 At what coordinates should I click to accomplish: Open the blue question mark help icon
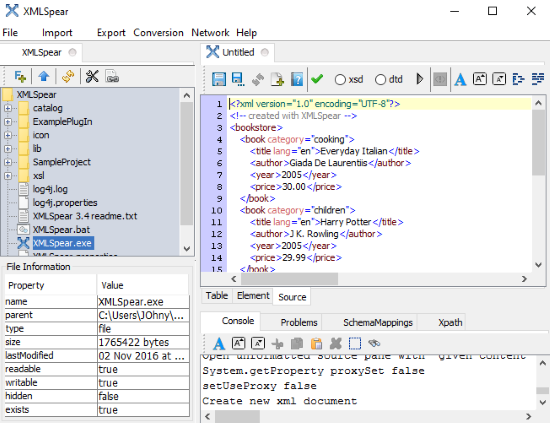coord(297,79)
